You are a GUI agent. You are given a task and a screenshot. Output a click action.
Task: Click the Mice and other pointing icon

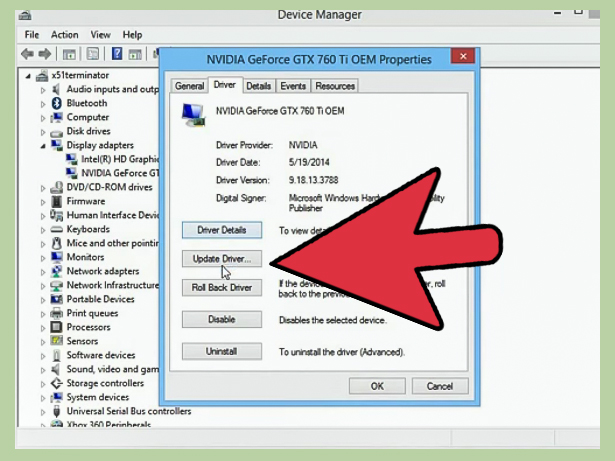point(57,243)
